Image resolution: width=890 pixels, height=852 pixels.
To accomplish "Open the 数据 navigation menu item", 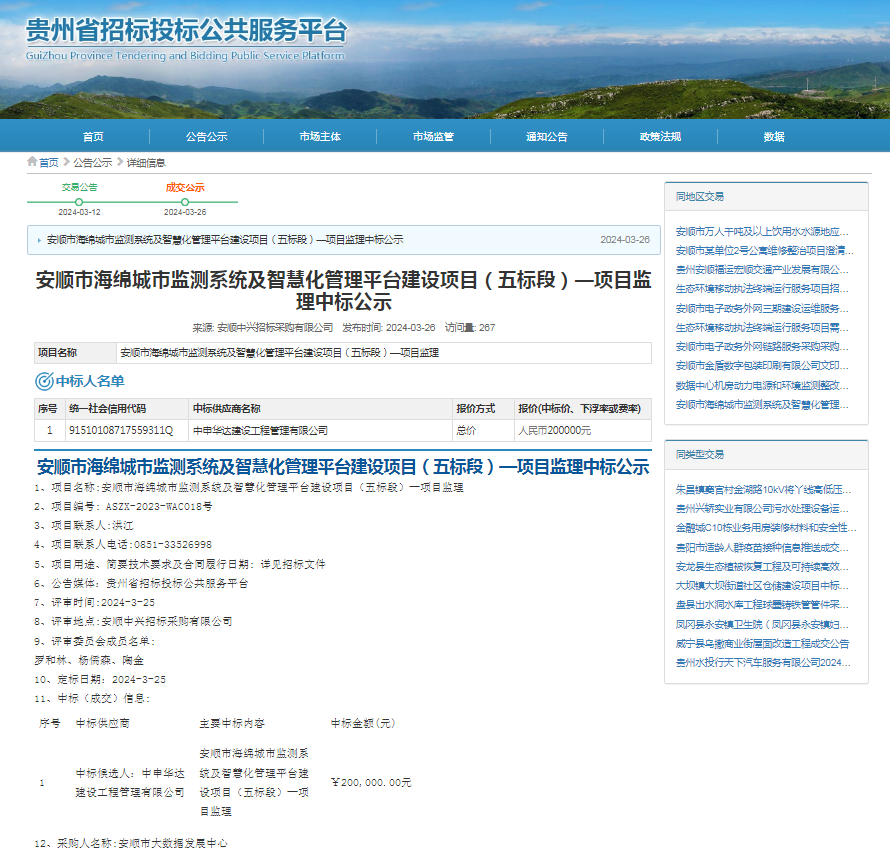I will tap(774, 136).
